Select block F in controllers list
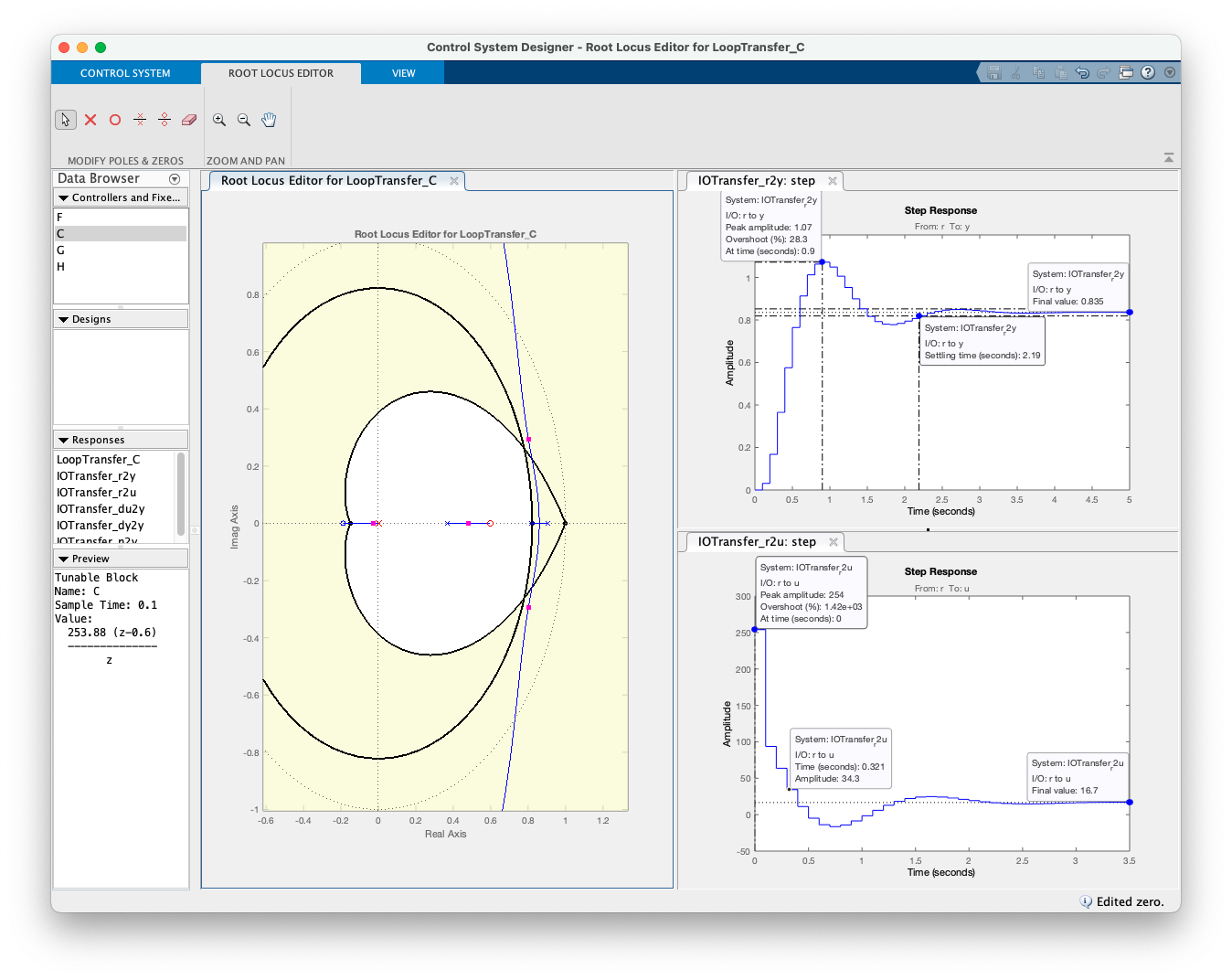 point(121,218)
